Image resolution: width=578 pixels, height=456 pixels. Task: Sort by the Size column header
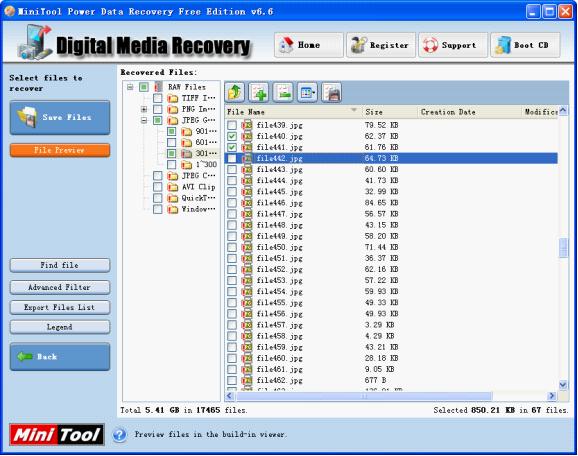pyautogui.click(x=389, y=112)
